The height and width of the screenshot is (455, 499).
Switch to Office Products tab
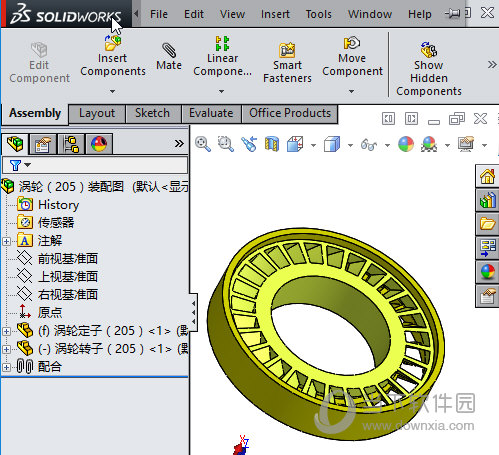coord(290,113)
